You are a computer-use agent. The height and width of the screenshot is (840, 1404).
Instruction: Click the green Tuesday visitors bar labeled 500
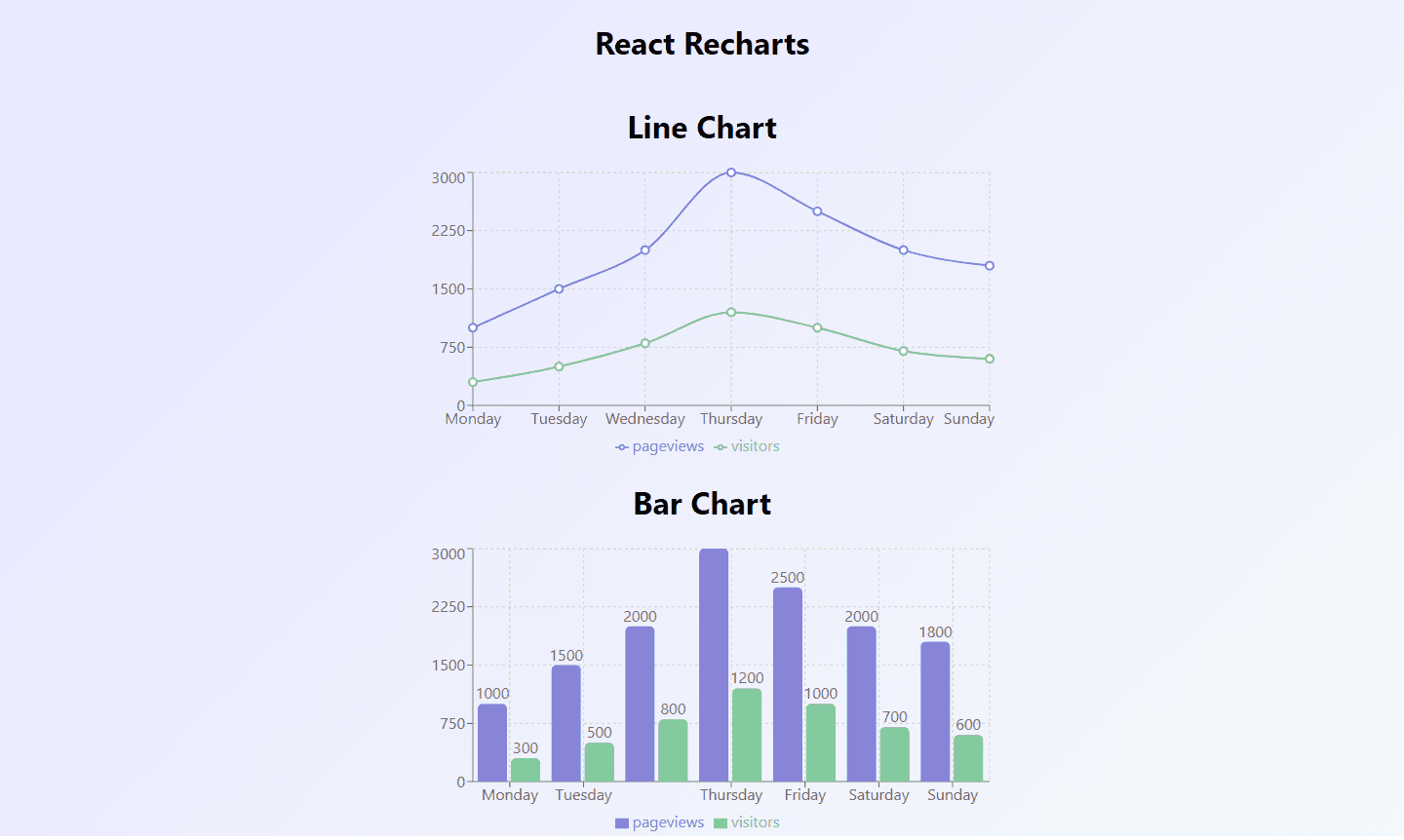(x=600, y=763)
